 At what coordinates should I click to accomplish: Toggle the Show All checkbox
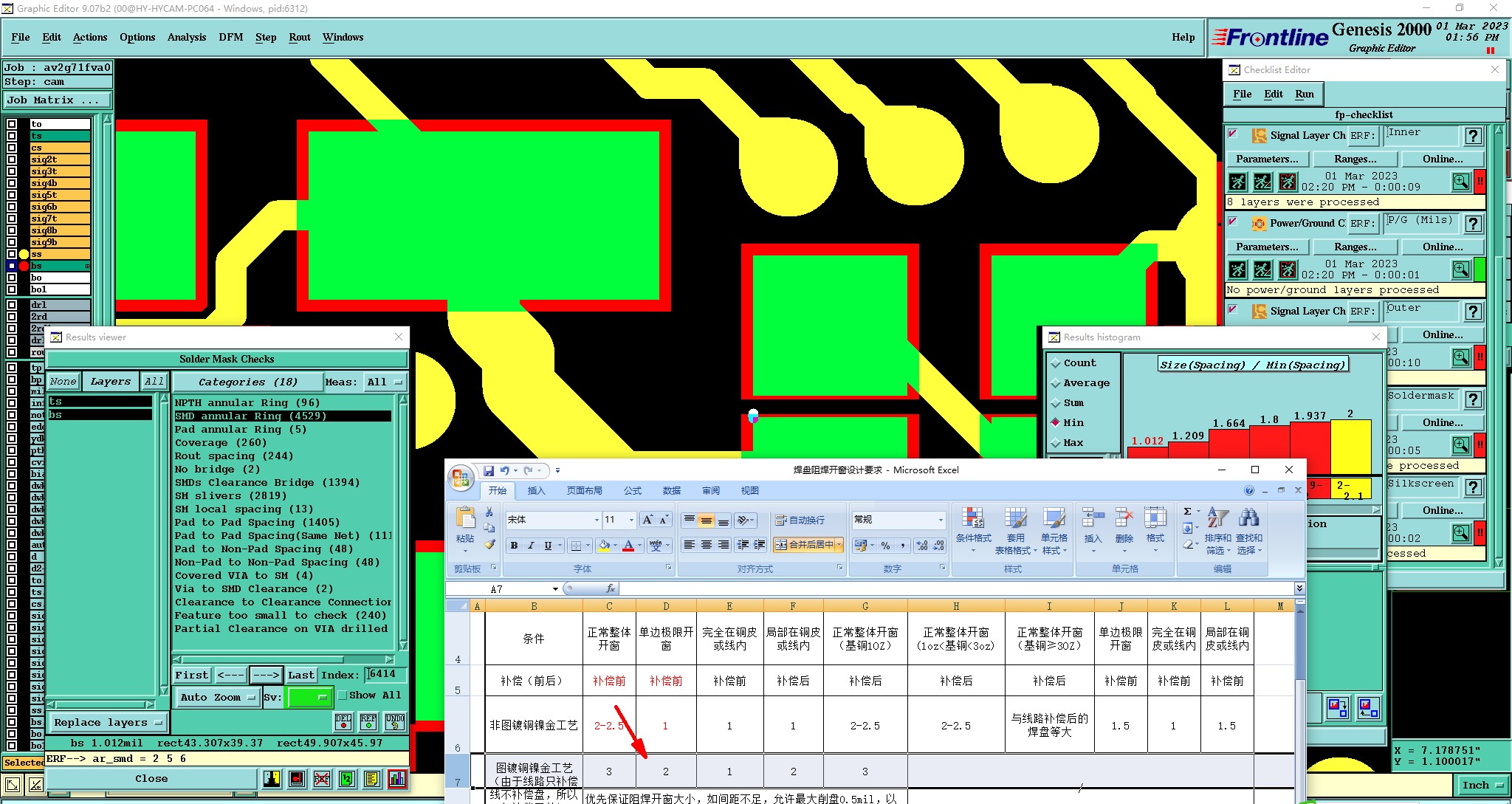tap(343, 695)
